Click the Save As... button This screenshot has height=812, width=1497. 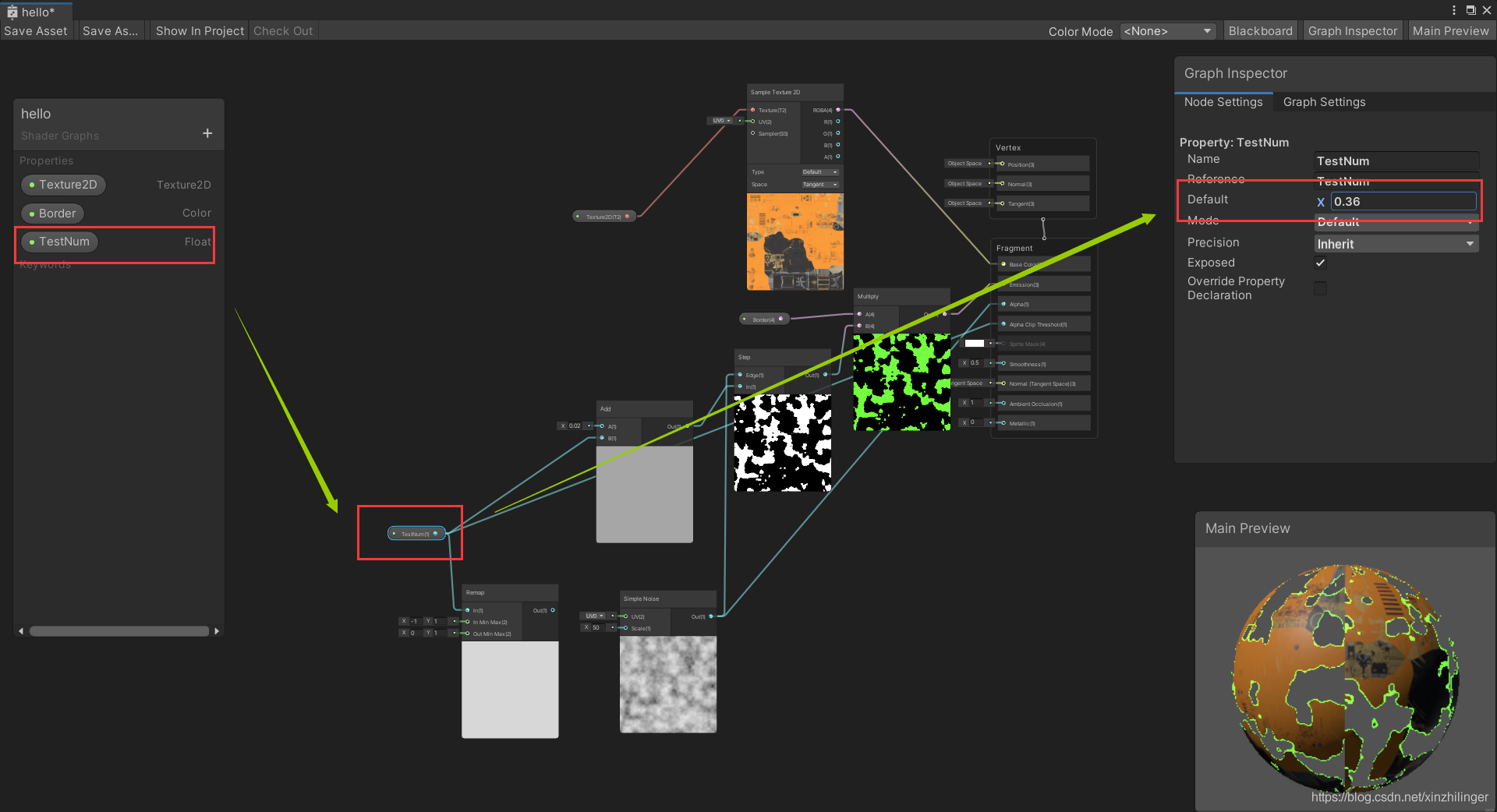(110, 31)
